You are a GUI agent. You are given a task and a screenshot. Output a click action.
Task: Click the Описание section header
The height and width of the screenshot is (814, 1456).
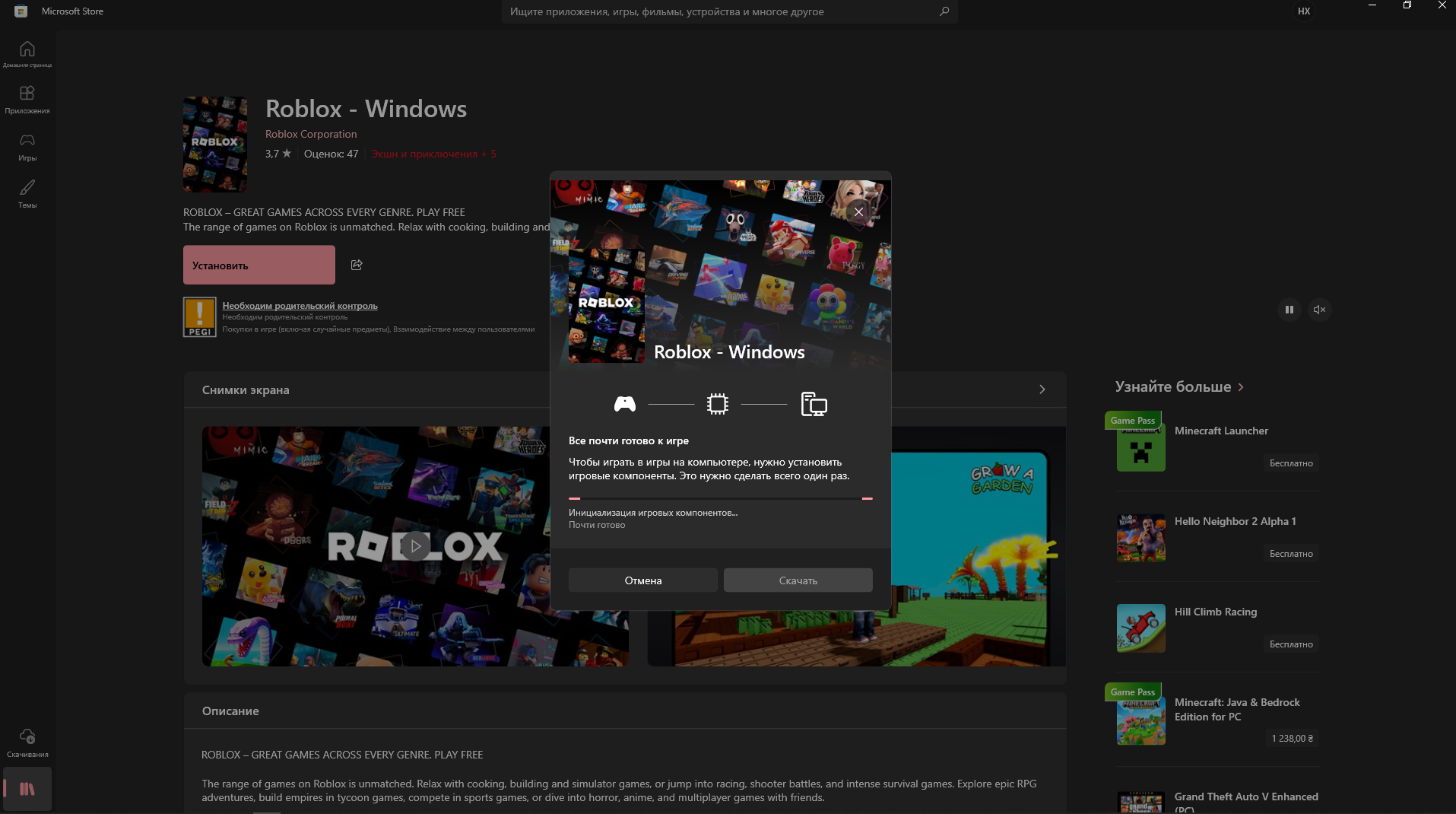[x=230, y=711]
